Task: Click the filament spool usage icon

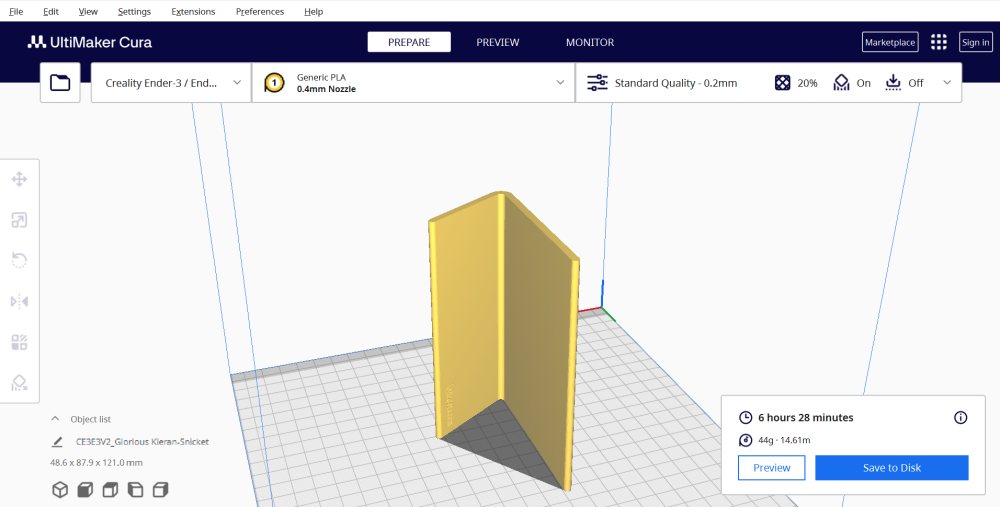Action: [x=746, y=440]
